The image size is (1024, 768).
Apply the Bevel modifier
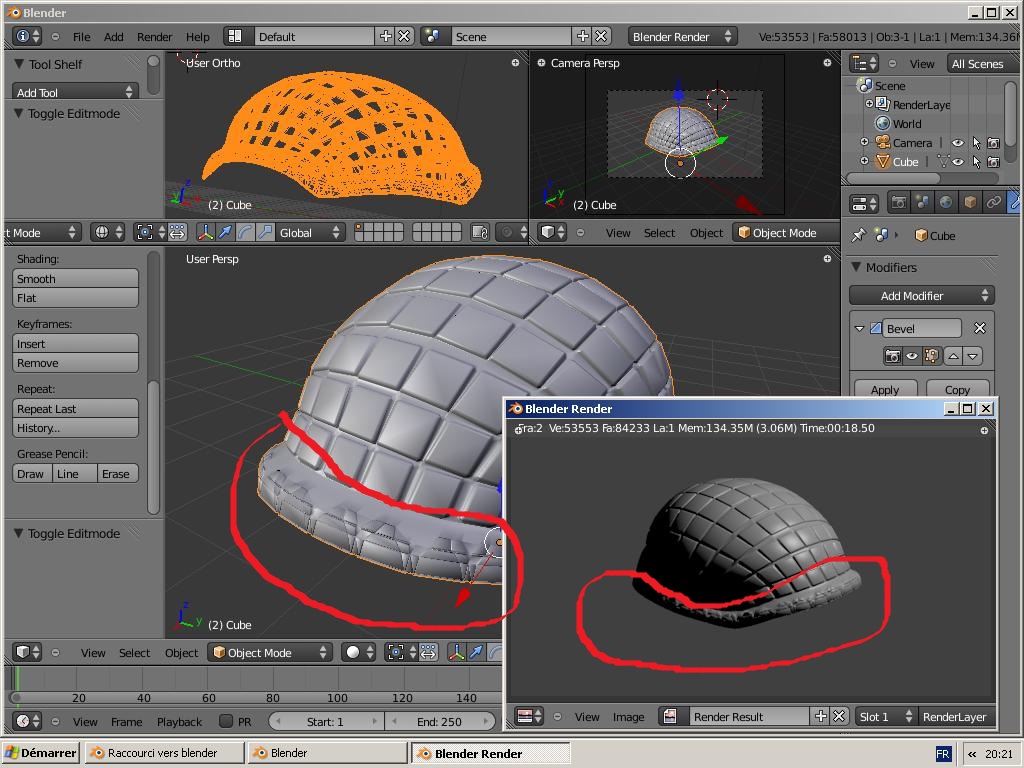[x=885, y=389]
